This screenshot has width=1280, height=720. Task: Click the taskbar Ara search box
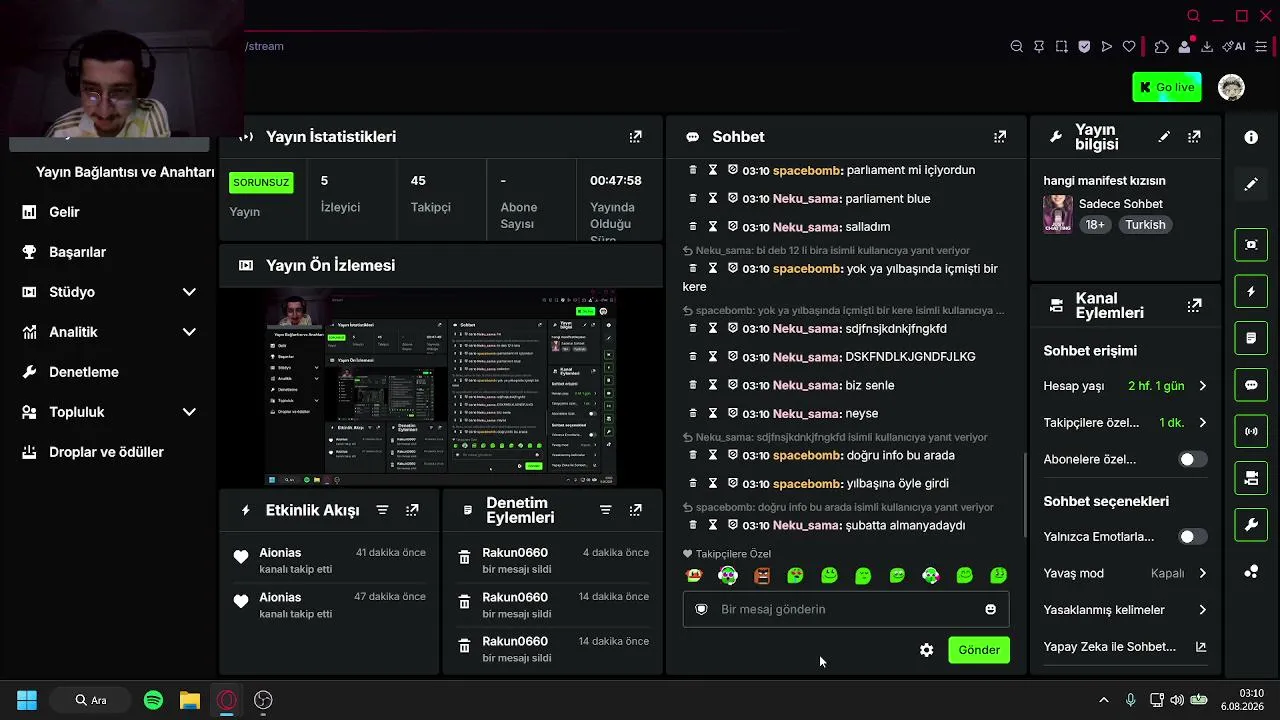click(x=91, y=700)
